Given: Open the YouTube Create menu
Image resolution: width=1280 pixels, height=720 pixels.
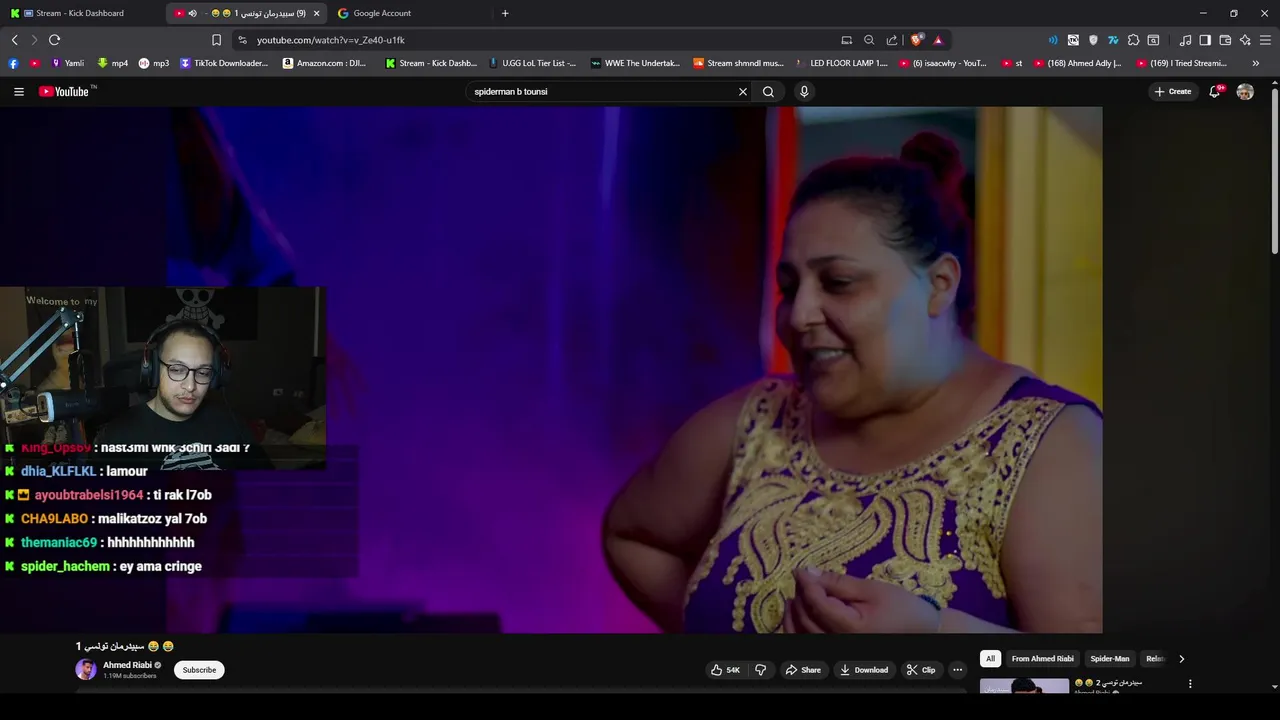Looking at the screenshot, I should (x=1173, y=91).
